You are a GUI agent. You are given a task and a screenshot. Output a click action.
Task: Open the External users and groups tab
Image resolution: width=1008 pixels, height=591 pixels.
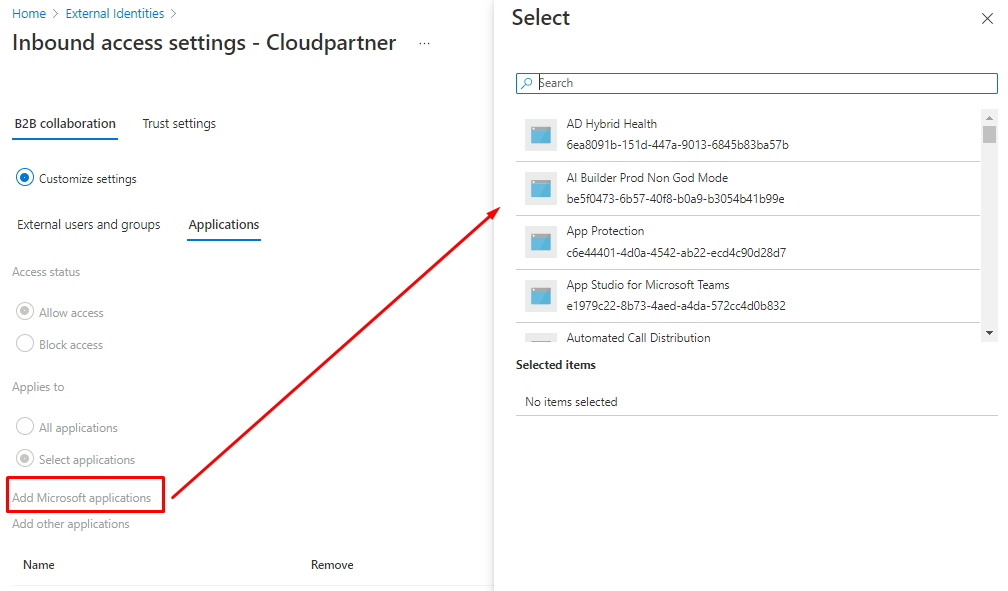89,225
